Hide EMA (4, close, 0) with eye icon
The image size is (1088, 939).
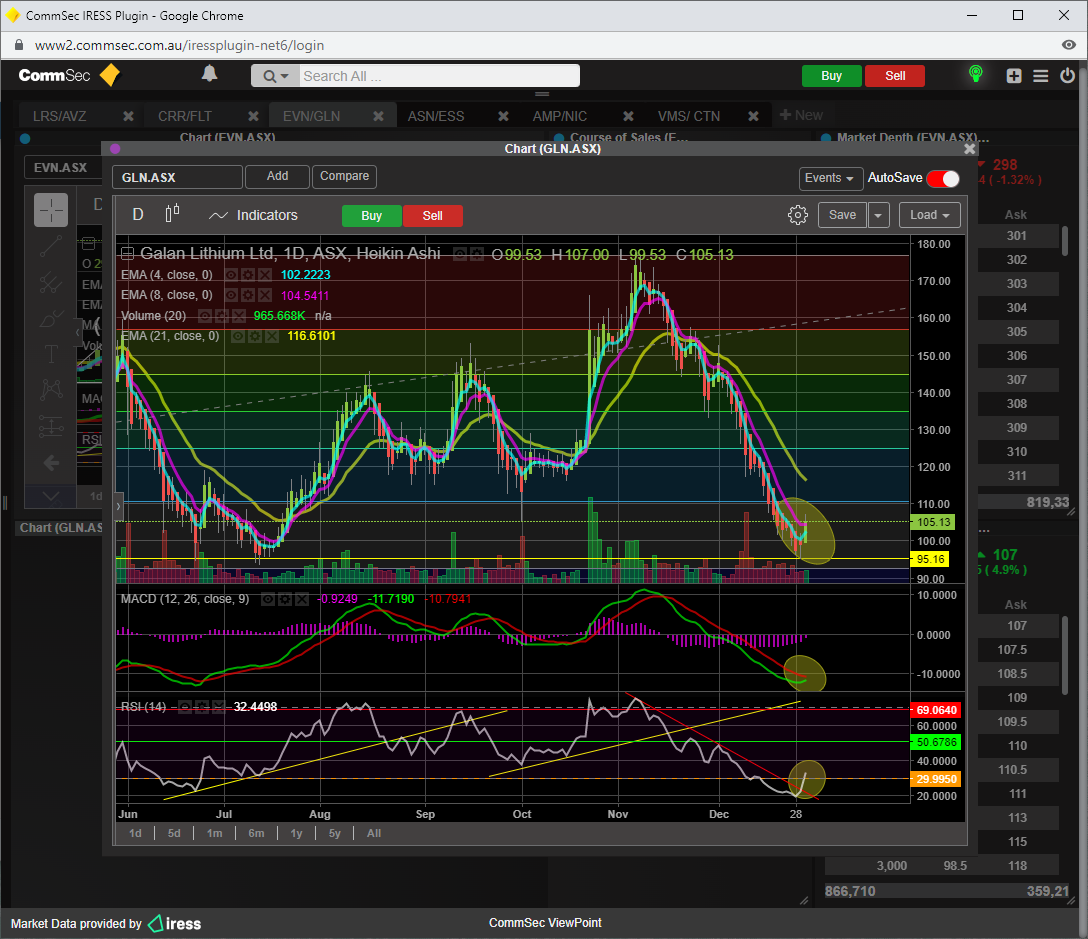click(231, 275)
